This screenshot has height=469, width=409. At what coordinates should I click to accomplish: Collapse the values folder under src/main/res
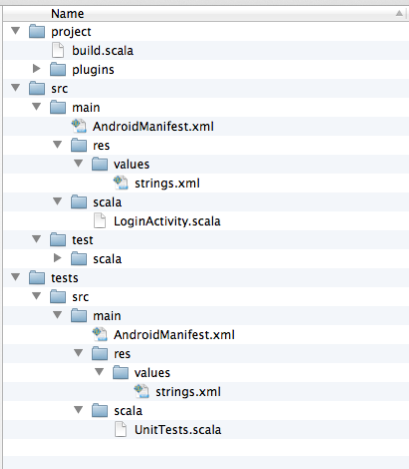pos(78,164)
